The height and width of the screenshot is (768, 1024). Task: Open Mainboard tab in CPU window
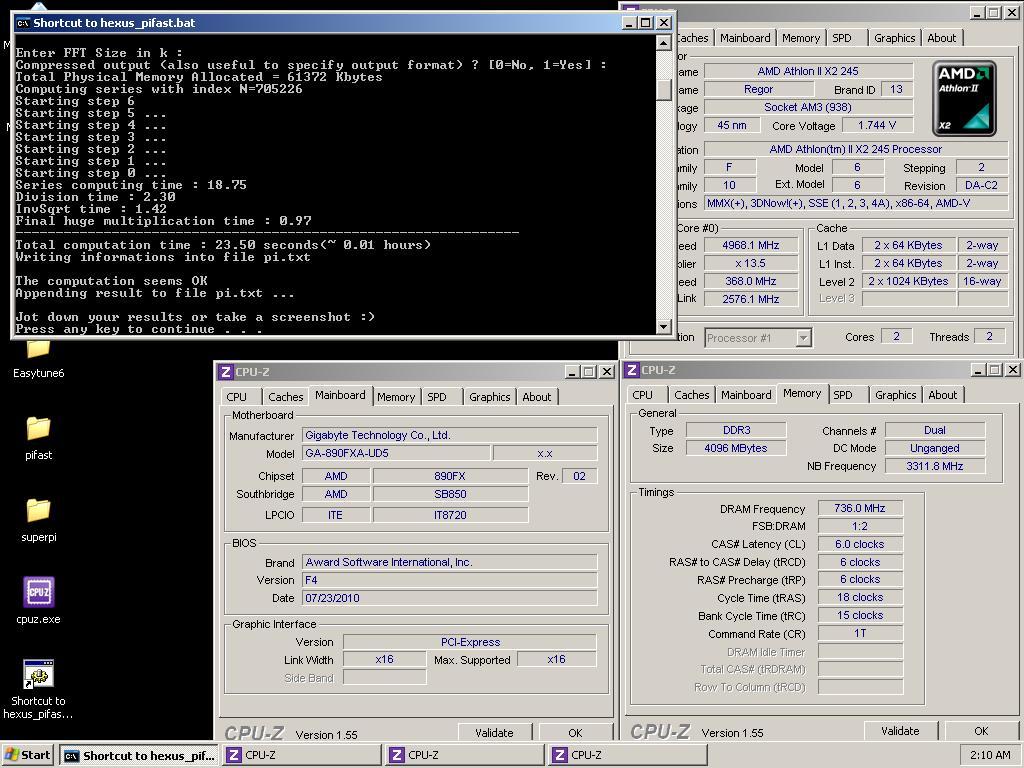[745, 38]
